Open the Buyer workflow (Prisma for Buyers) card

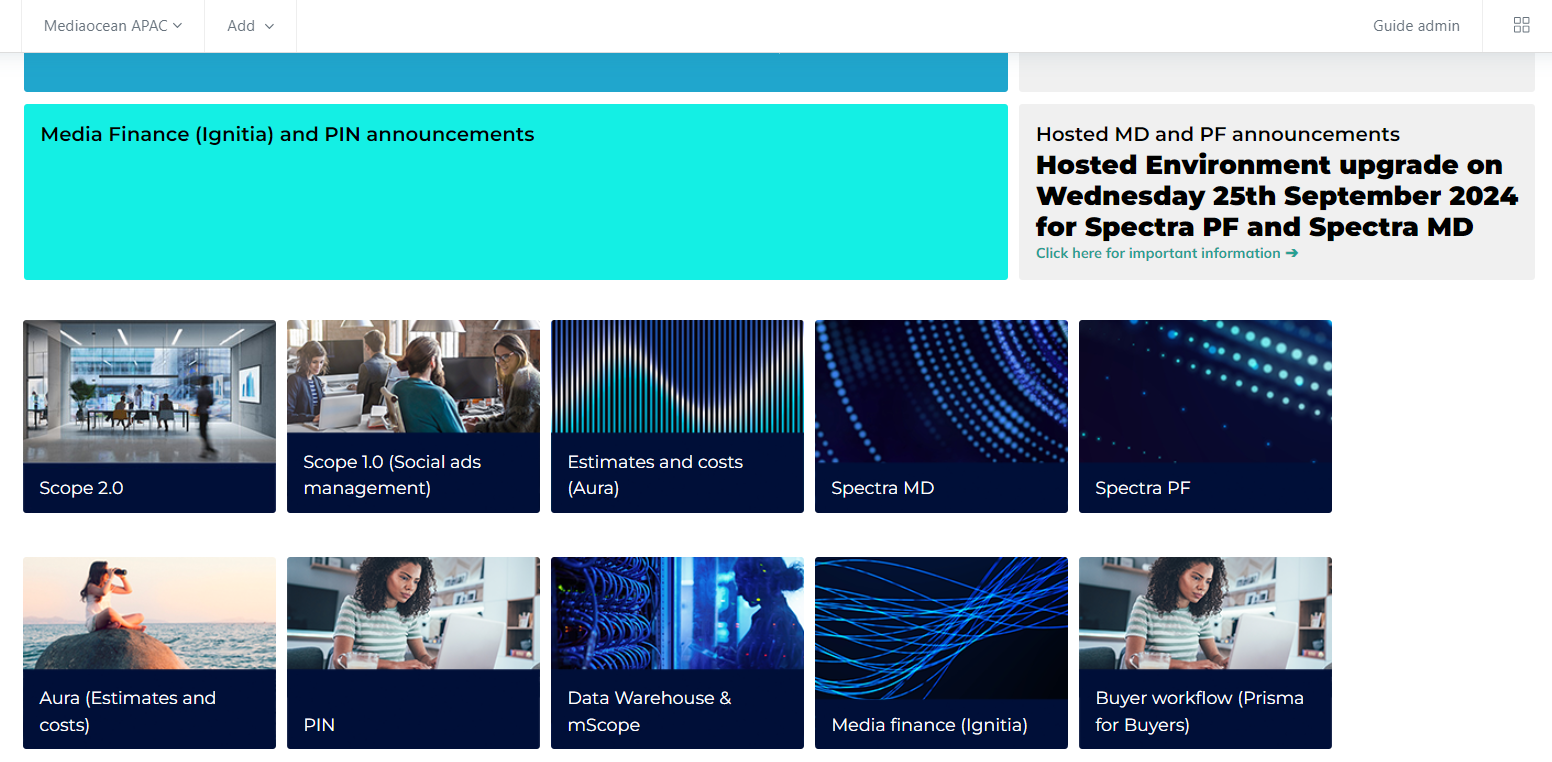click(1205, 652)
